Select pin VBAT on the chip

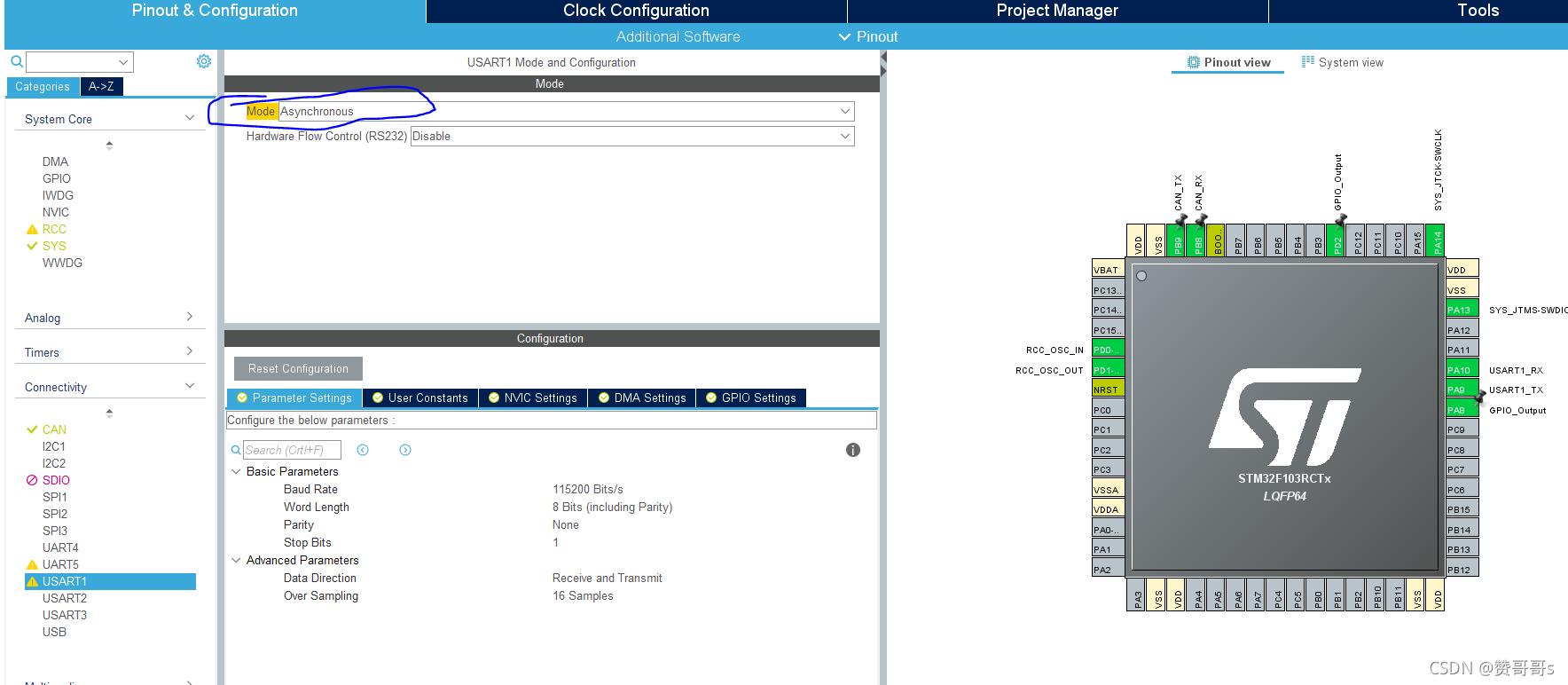(x=1109, y=270)
